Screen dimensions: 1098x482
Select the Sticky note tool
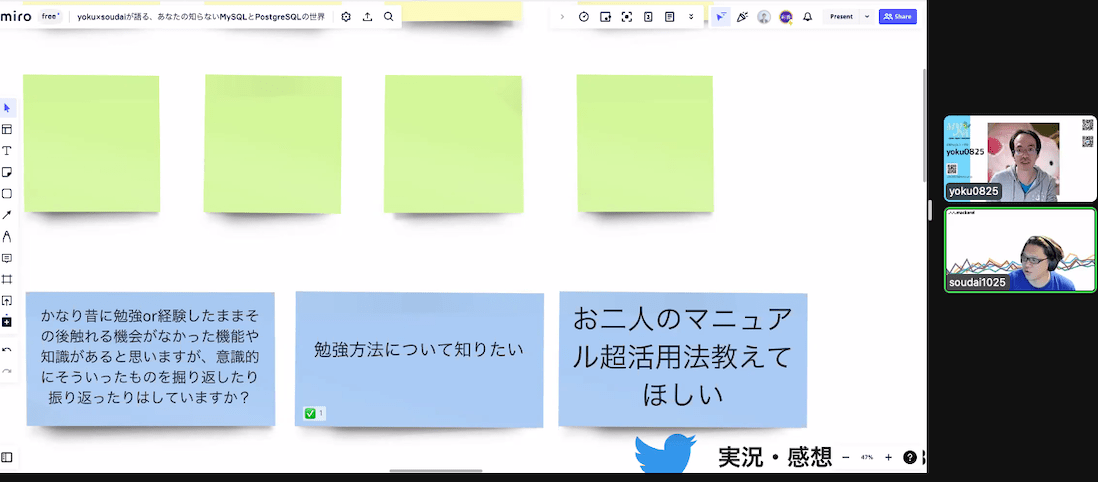click(7, 172)
